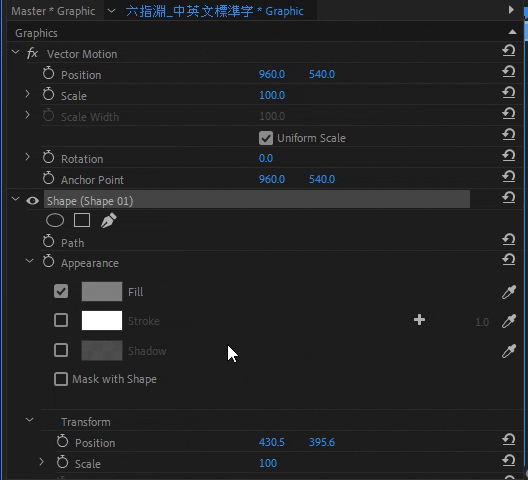Screen dimensions: 528x480
Task: Collapse the Vector Motion effect
Action: 15,52
